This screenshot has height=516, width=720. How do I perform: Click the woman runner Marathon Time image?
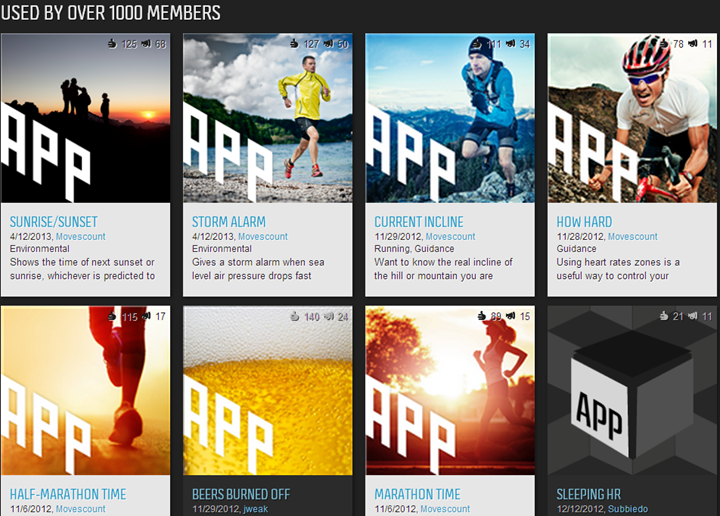[x=450, y=390]
